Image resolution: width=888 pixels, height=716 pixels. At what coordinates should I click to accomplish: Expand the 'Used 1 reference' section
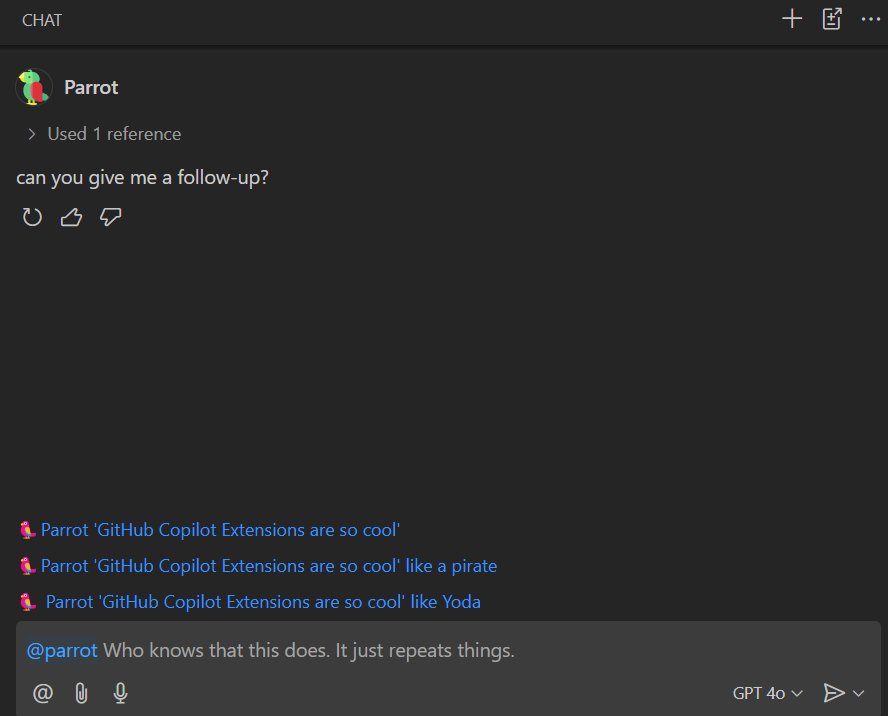[x=104, y=134]
